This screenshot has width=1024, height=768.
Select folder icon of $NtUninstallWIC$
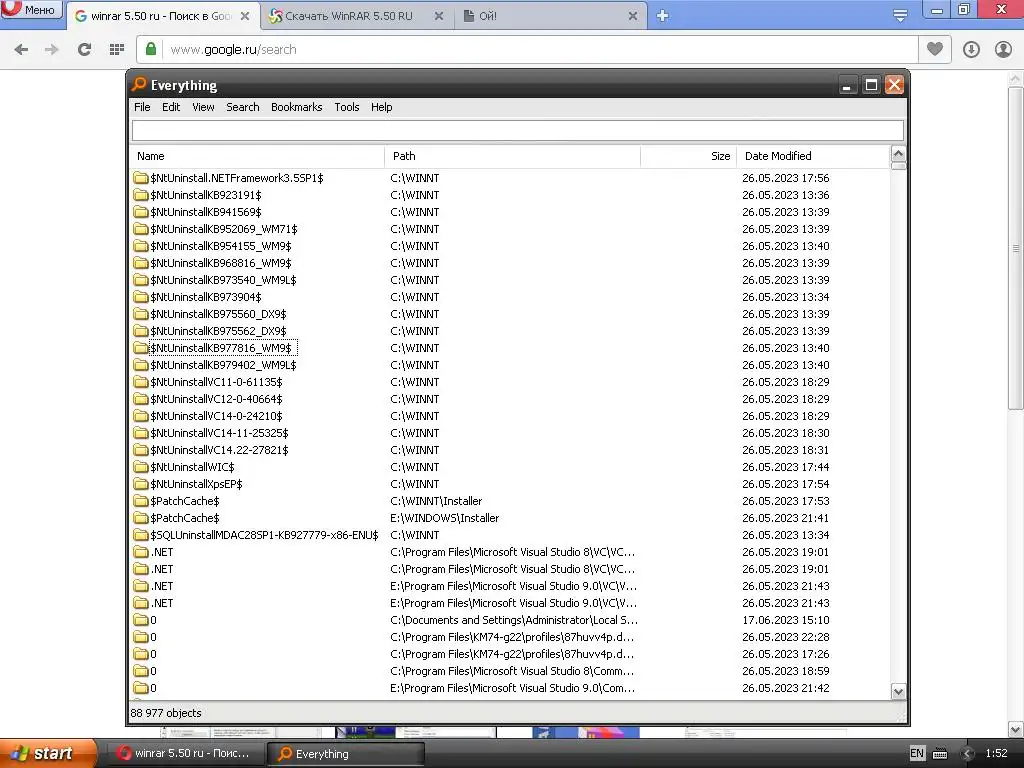click(140, 466)
